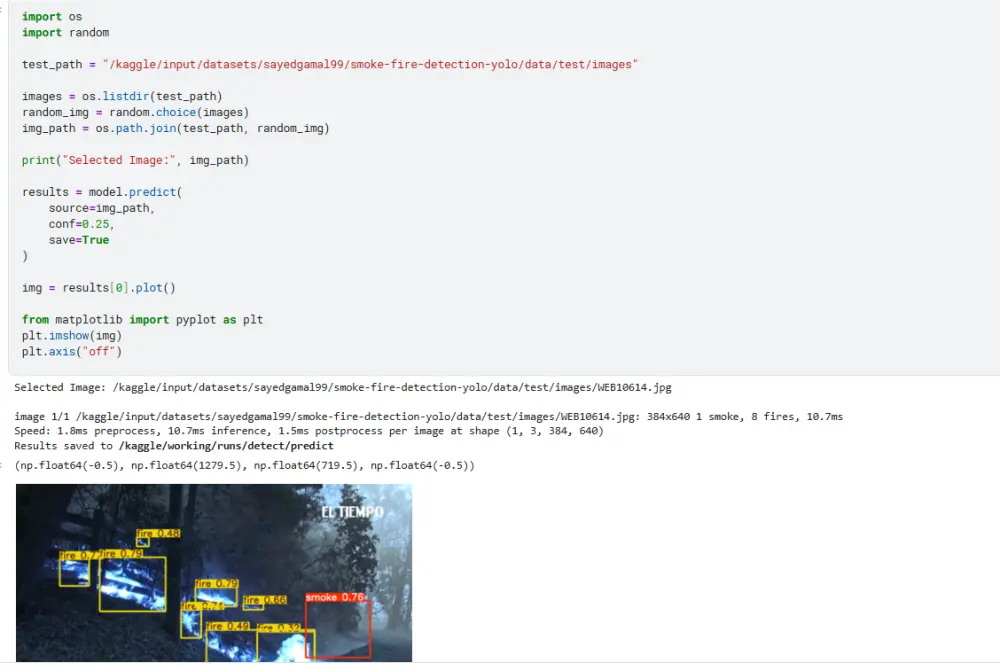This screenshot has height=670, width=1000.
Task: Click the os.listdir(test_path) line
Action: 122,96
